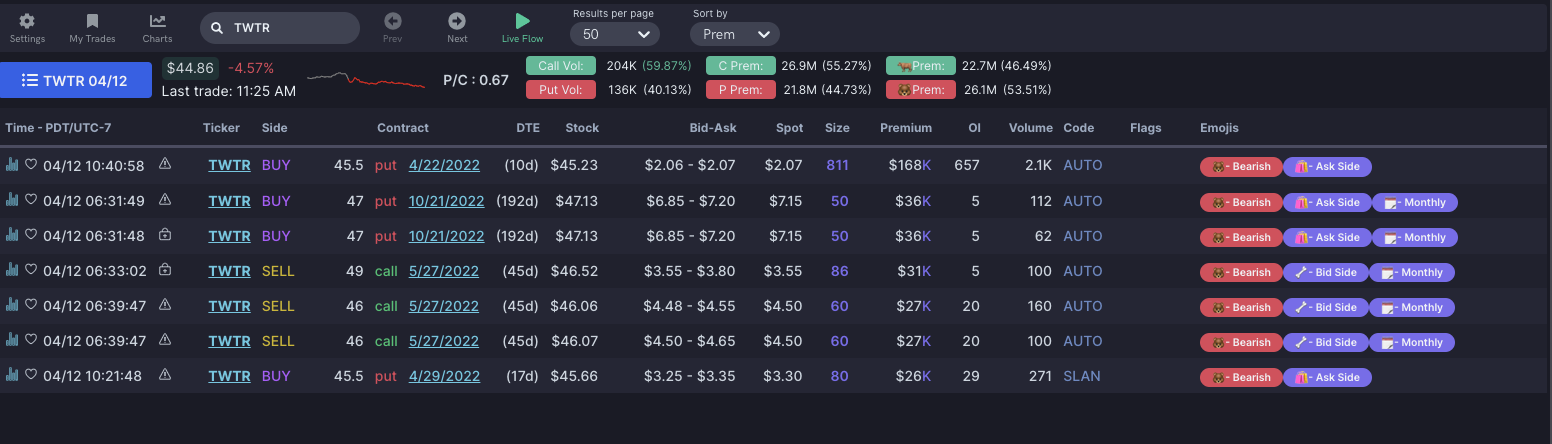Click the bull Prem green badge
Viewport: 1552px width, 444px height.
point(921,66)
